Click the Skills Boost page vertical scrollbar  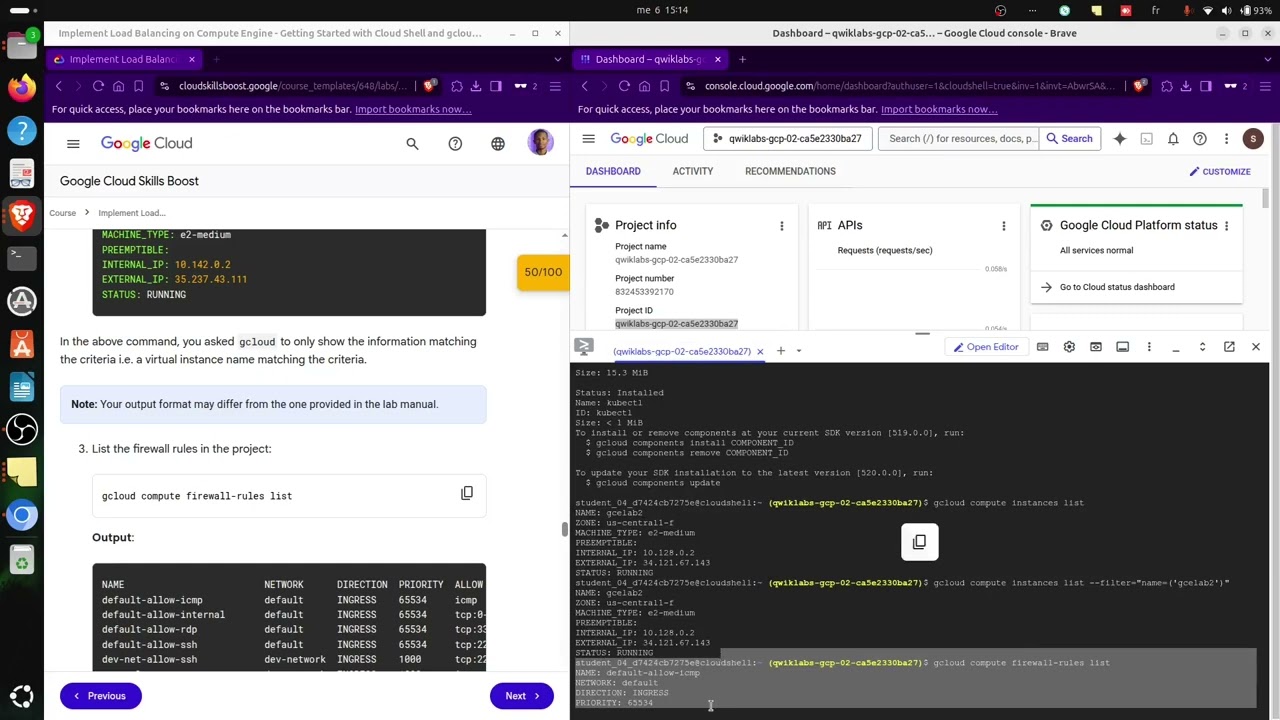click(563, 529)
